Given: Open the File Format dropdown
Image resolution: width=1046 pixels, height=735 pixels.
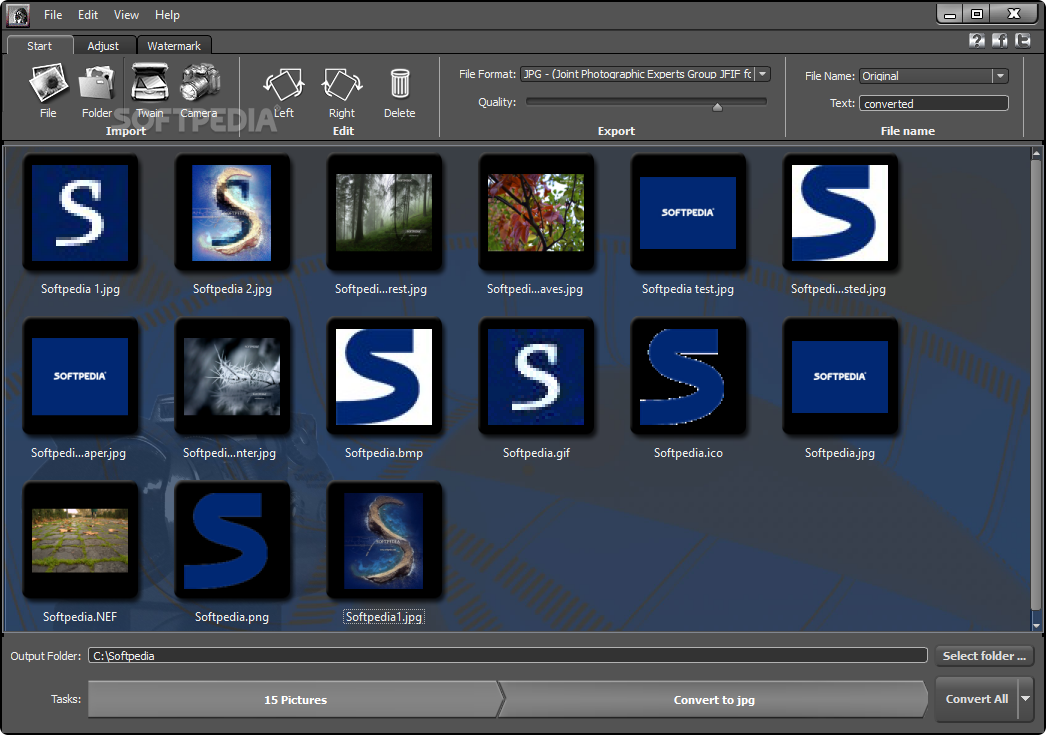Looking at the screenshot, I should point(762,74).
